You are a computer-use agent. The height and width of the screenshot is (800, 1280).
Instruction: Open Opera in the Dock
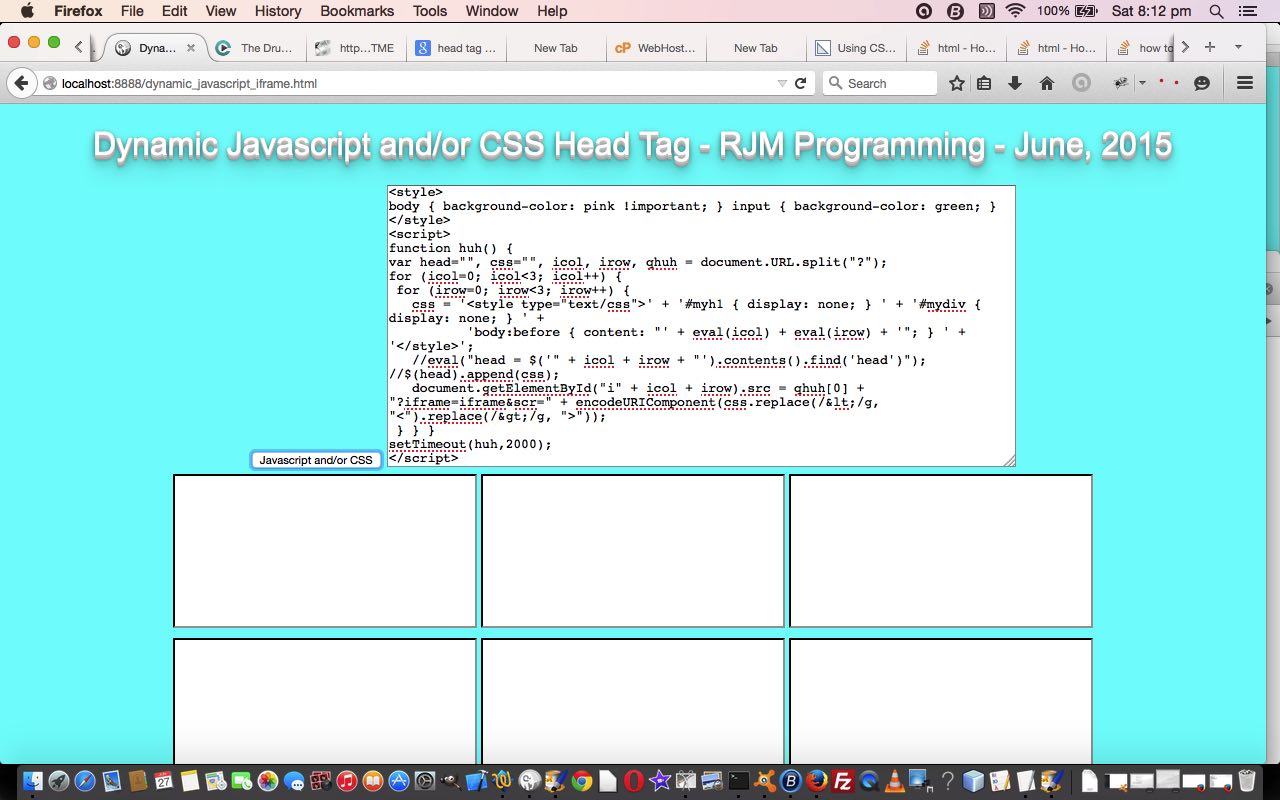pos(634,781)
